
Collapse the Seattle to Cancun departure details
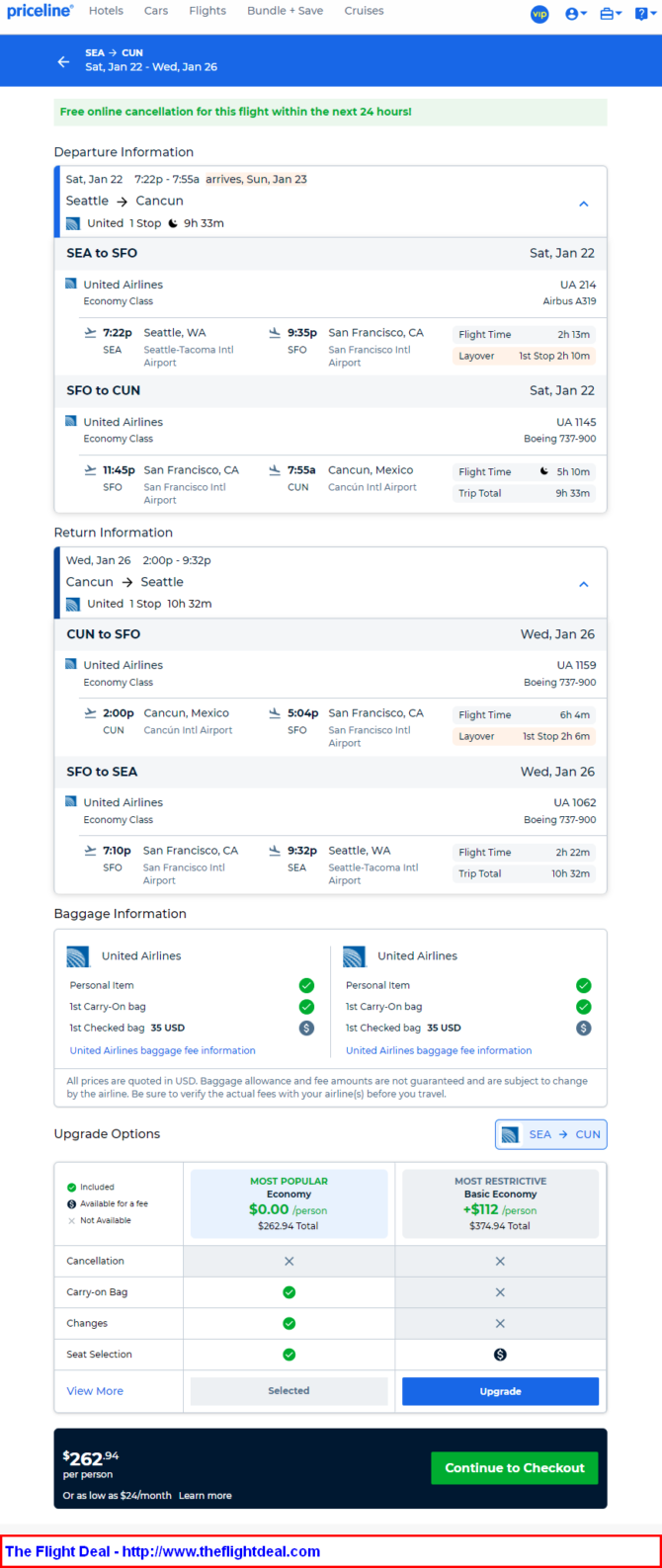point(583,204)
